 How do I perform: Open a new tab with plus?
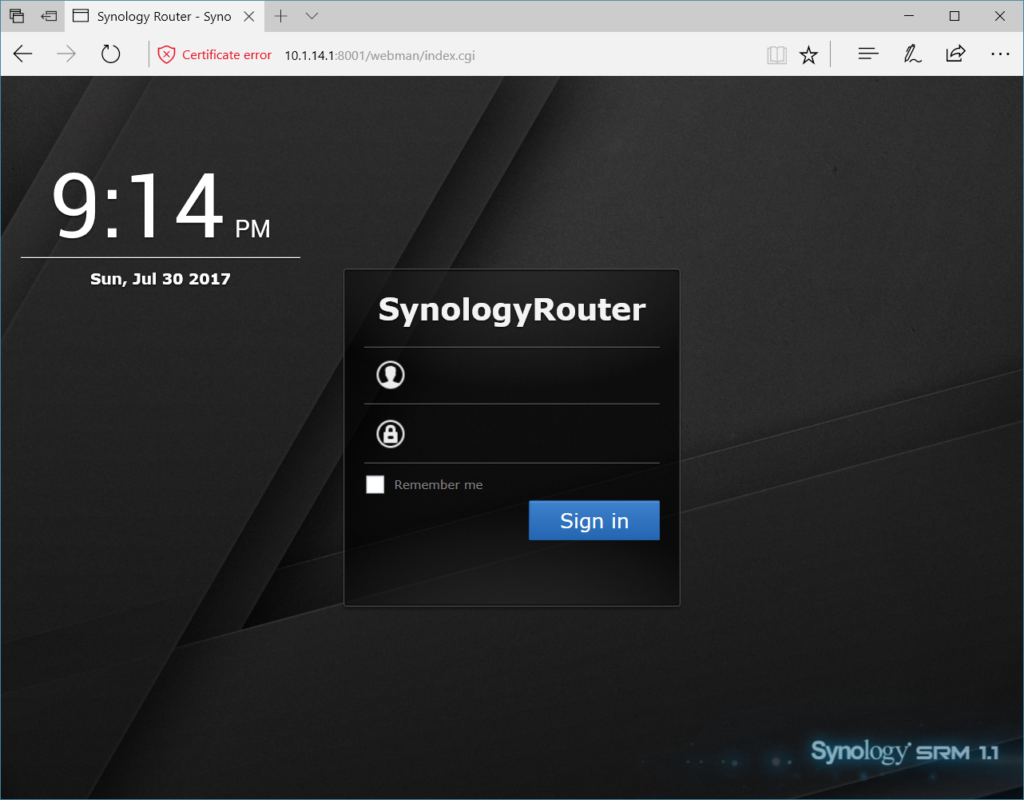click(x=280, y=16)
